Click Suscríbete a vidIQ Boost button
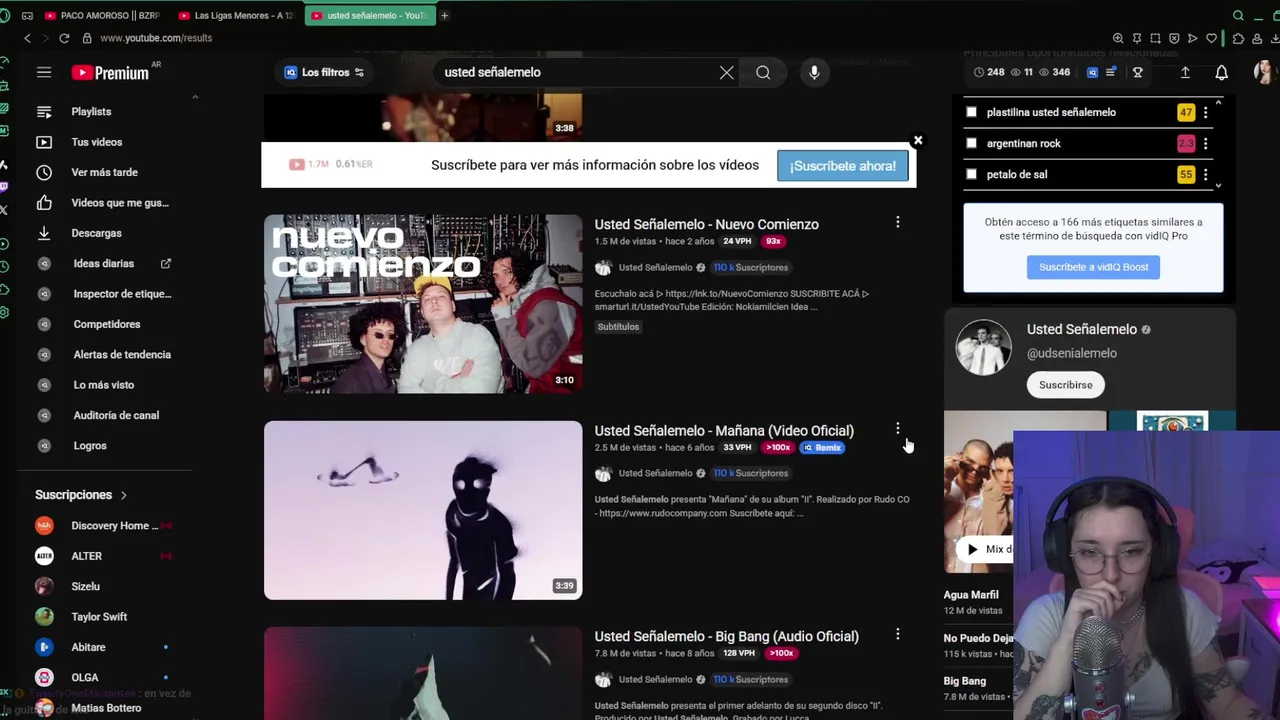The image size is (1280, 720). [1093, 267]
